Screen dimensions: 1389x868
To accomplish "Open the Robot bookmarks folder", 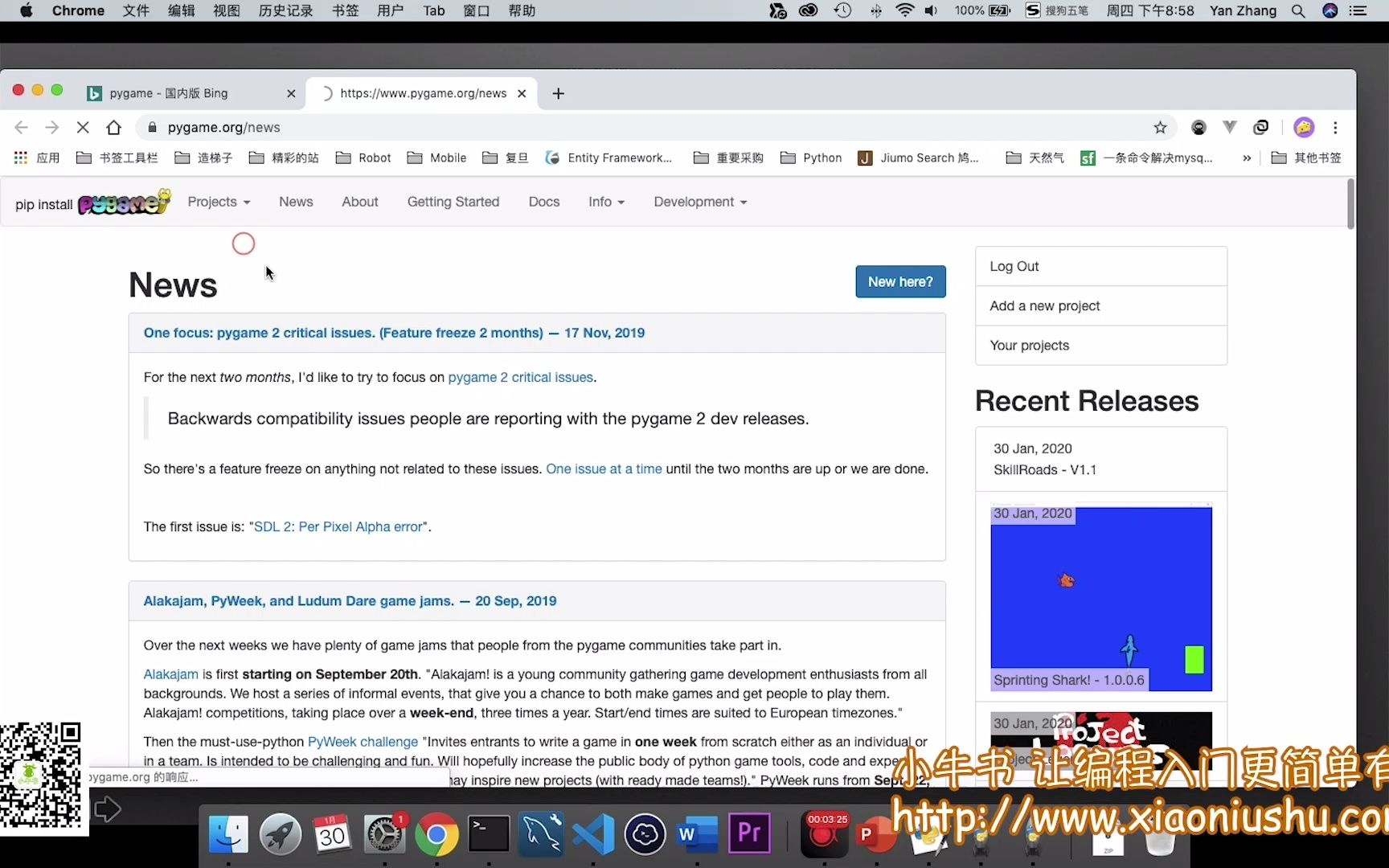I will click(x=363, y=158).
